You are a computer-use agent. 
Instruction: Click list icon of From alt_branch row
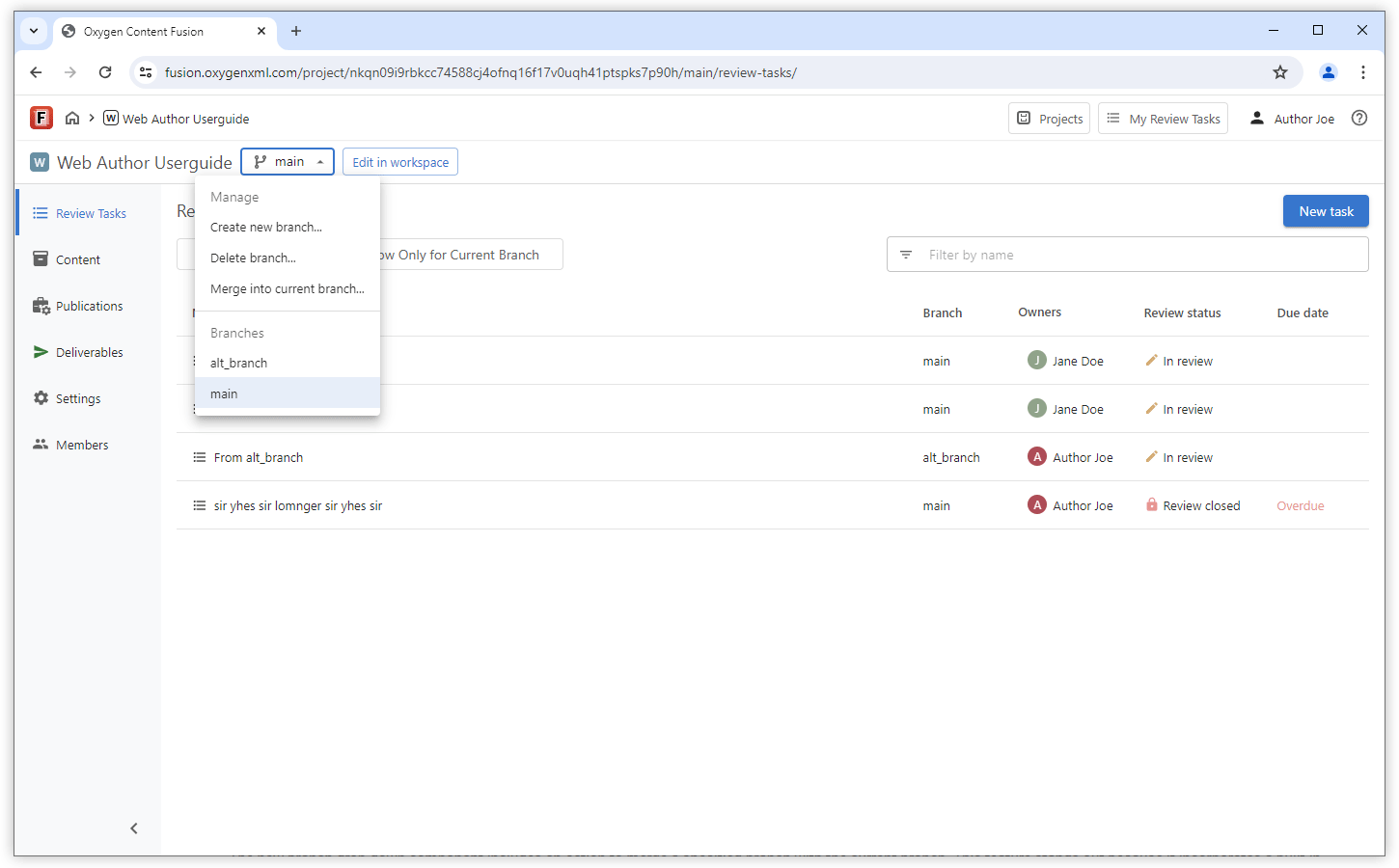point(200,457)
